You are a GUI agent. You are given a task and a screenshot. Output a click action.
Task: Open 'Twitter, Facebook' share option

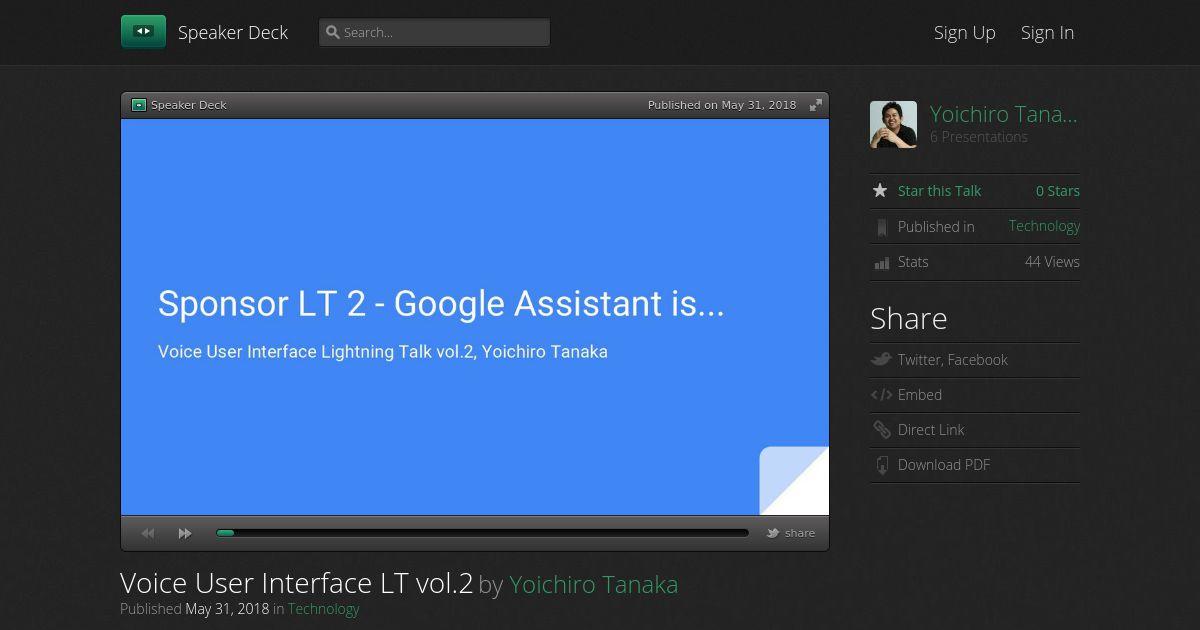[x=953, y=360]
